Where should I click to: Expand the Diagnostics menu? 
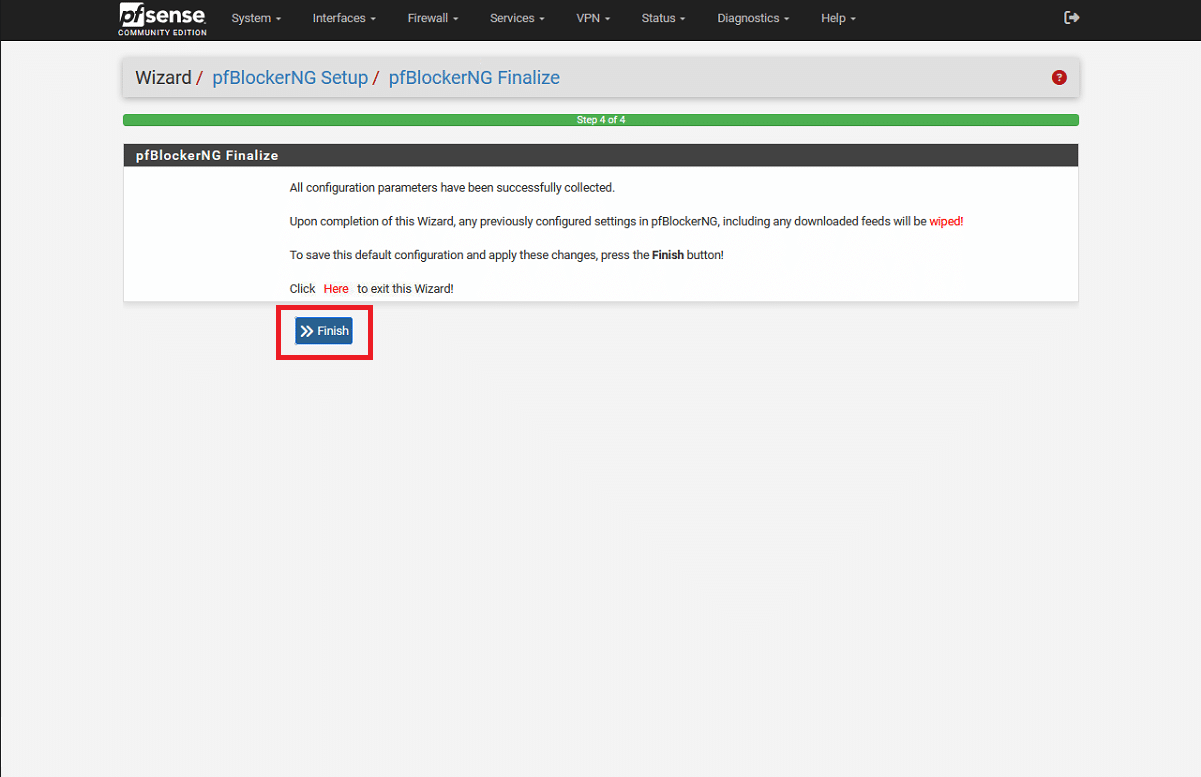click(x=753, y=18)
